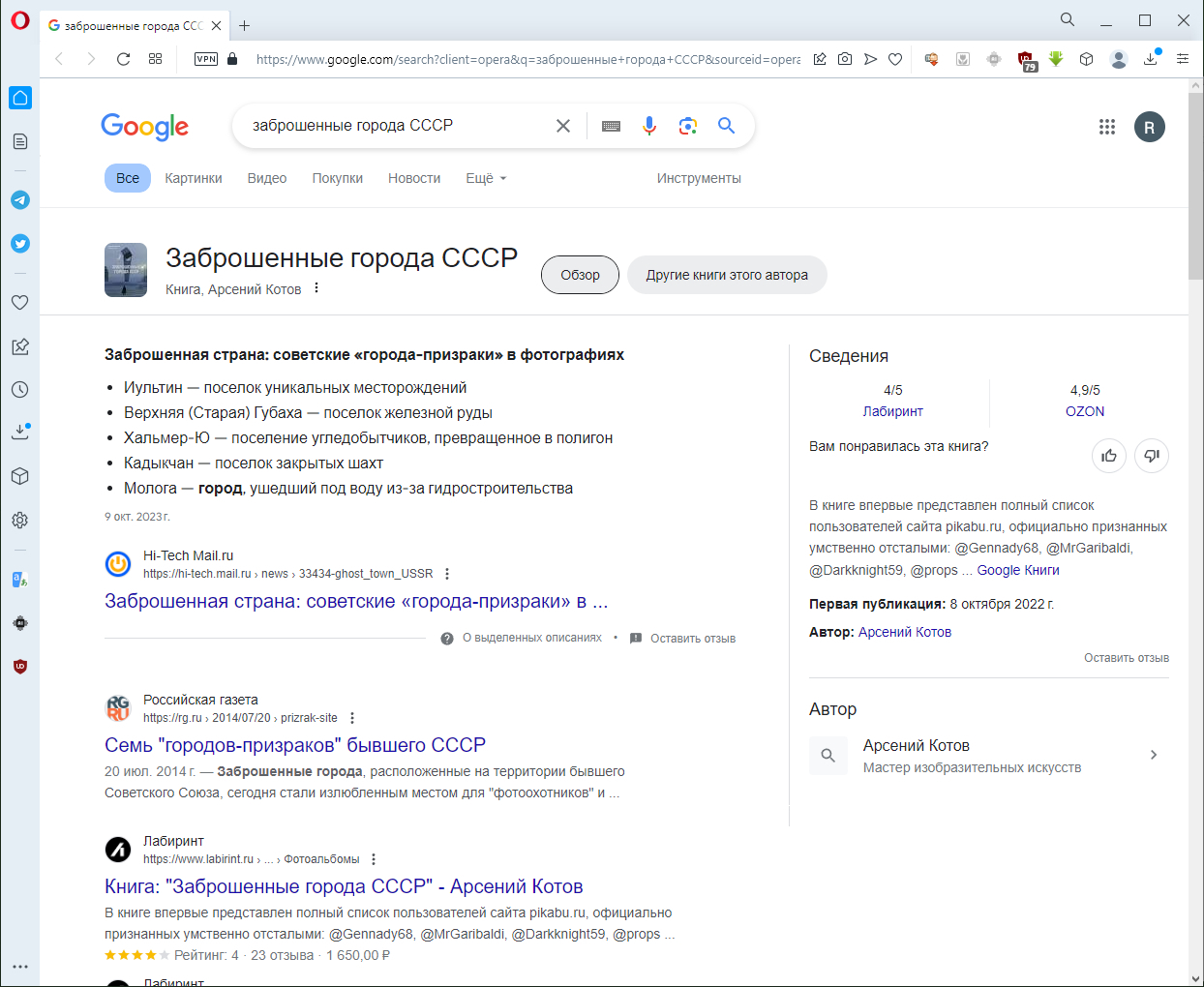Open Другие книги этого автора
The image size is (1204, 987).
point(727,275)
